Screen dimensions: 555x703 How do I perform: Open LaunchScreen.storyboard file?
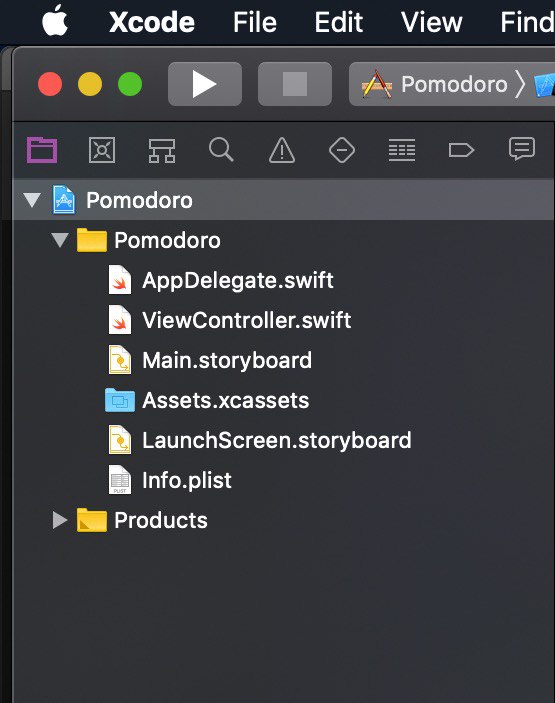[x=277, y=440]
